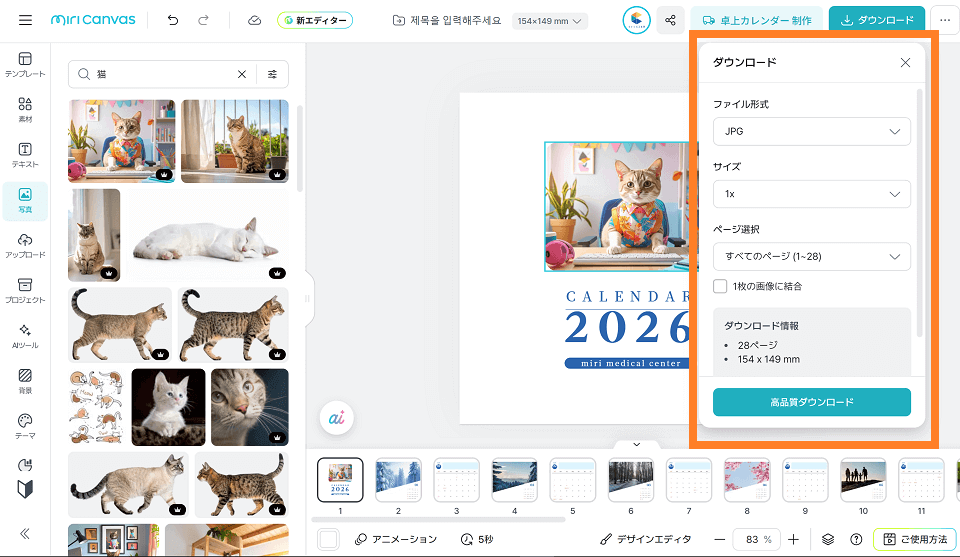
Task: Select page 2 snowy forest thumbnail
Action: click(x=398, y=480)
